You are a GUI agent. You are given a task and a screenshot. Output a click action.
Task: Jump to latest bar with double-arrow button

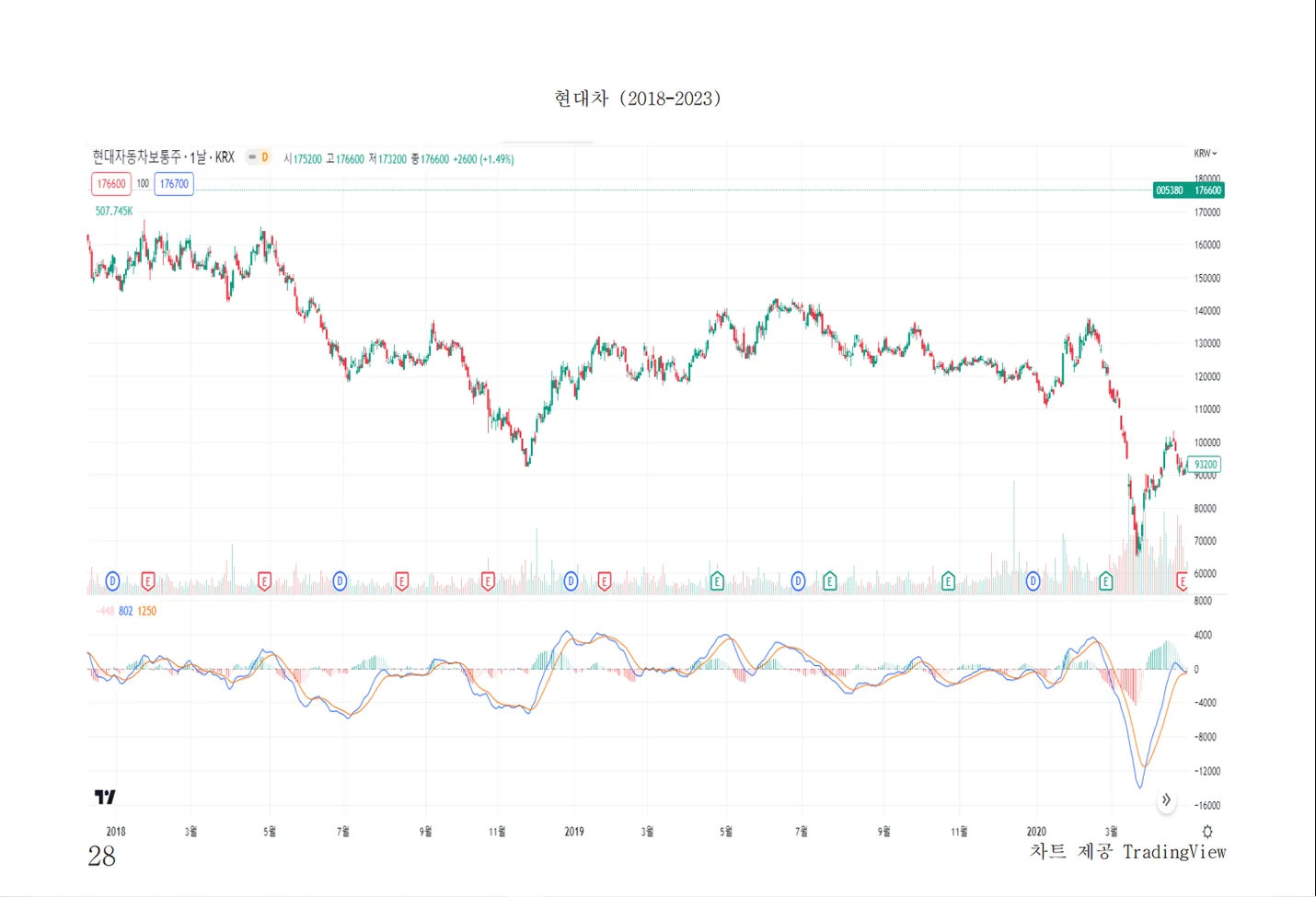click(1166, 799)
